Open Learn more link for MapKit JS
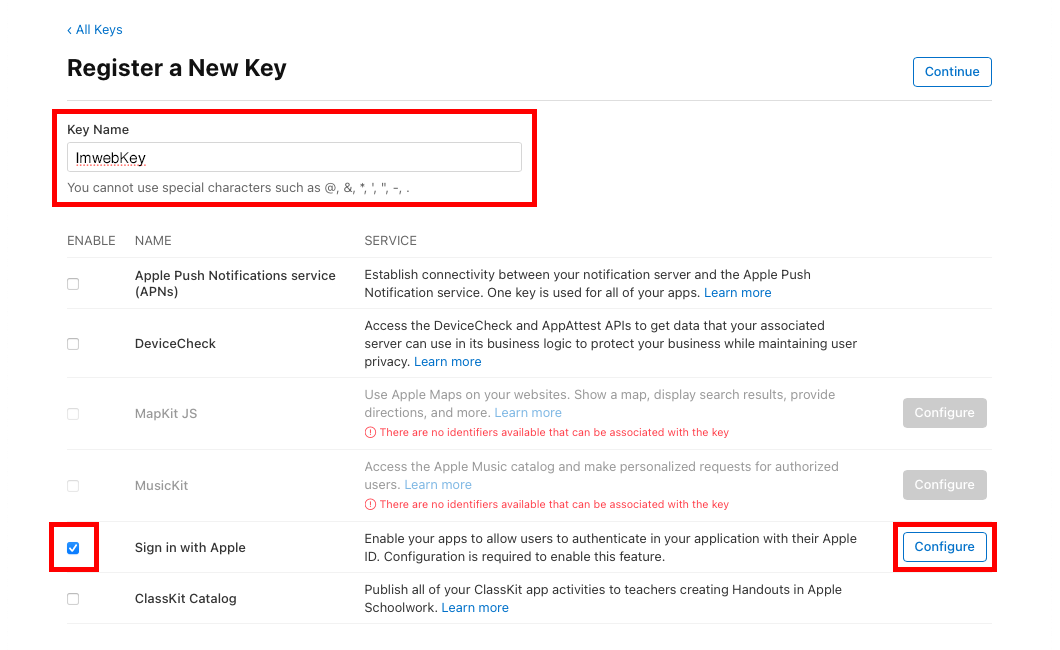The height and width of the screenshot is (650, 1060). (528, 413)
